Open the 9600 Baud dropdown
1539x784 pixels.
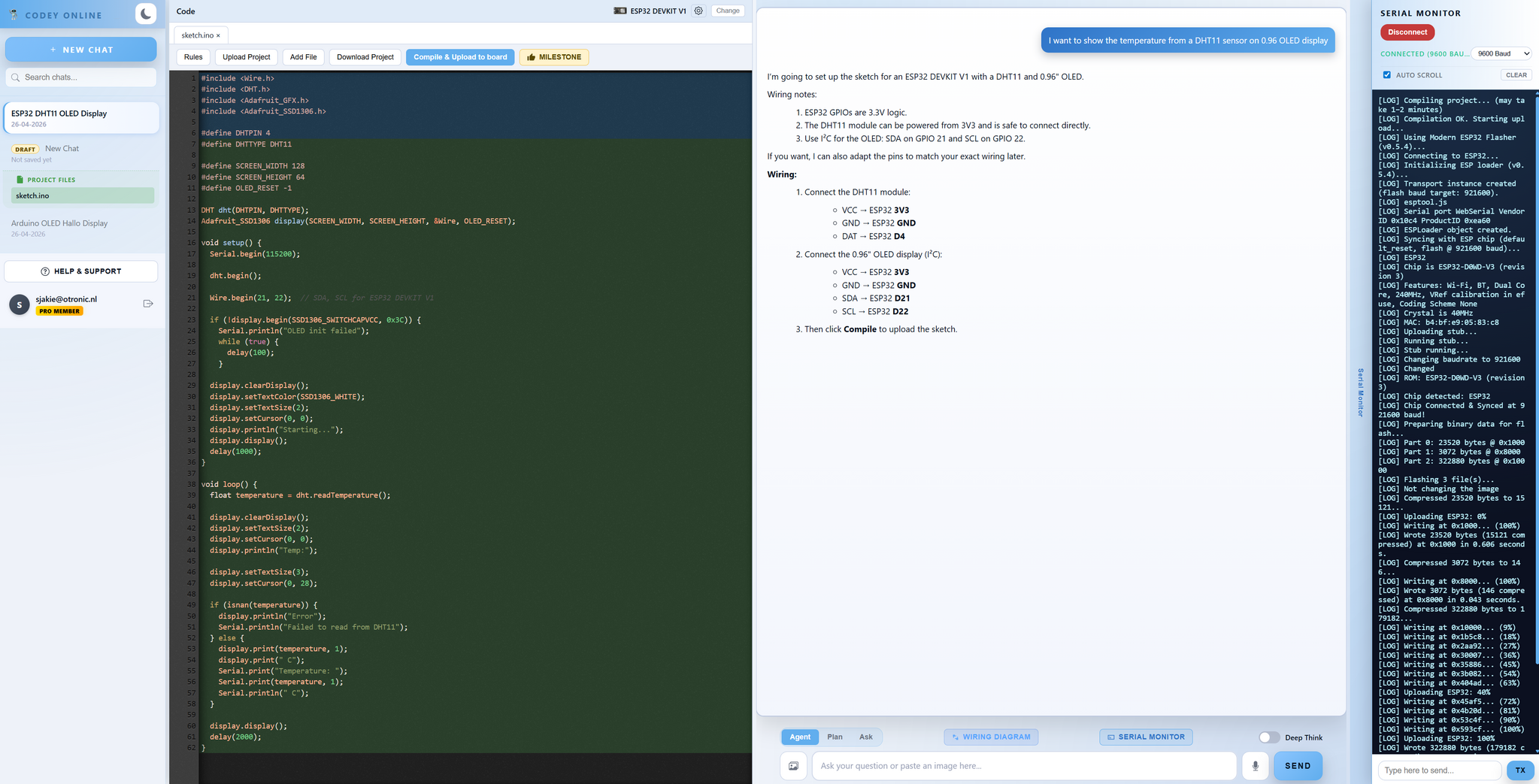point(1501,53)
